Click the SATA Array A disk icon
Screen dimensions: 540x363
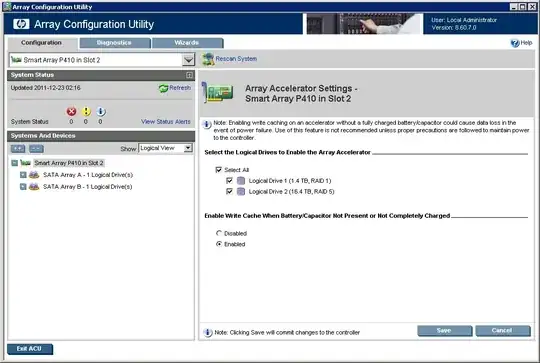34,175
